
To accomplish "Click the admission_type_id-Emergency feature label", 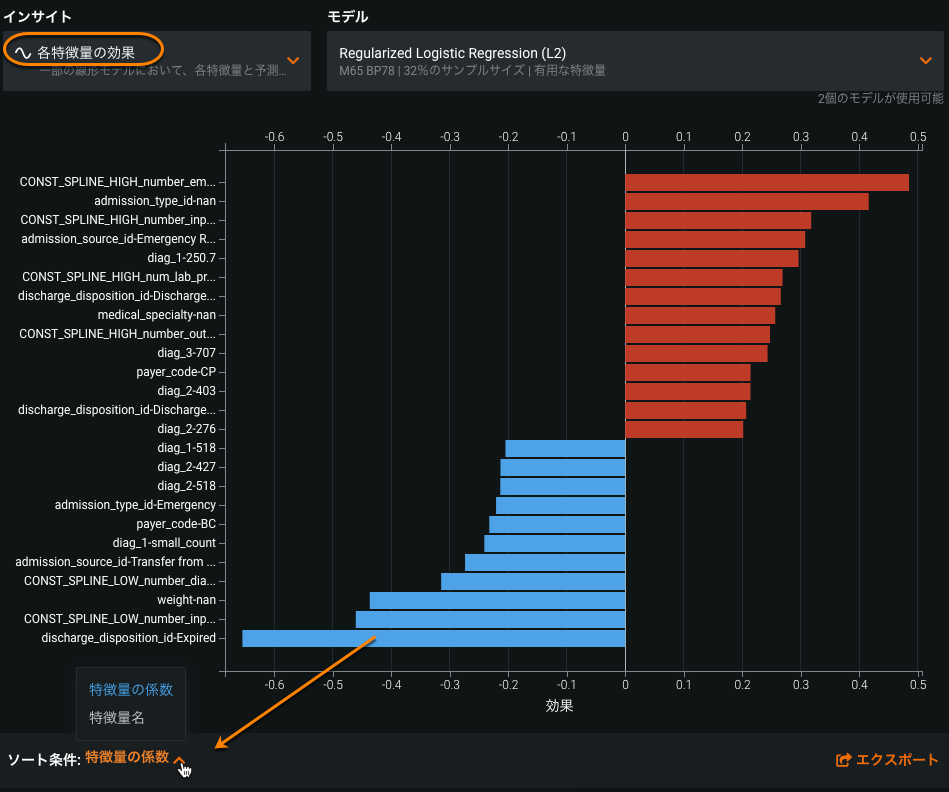I will click(x=135, y=505).
